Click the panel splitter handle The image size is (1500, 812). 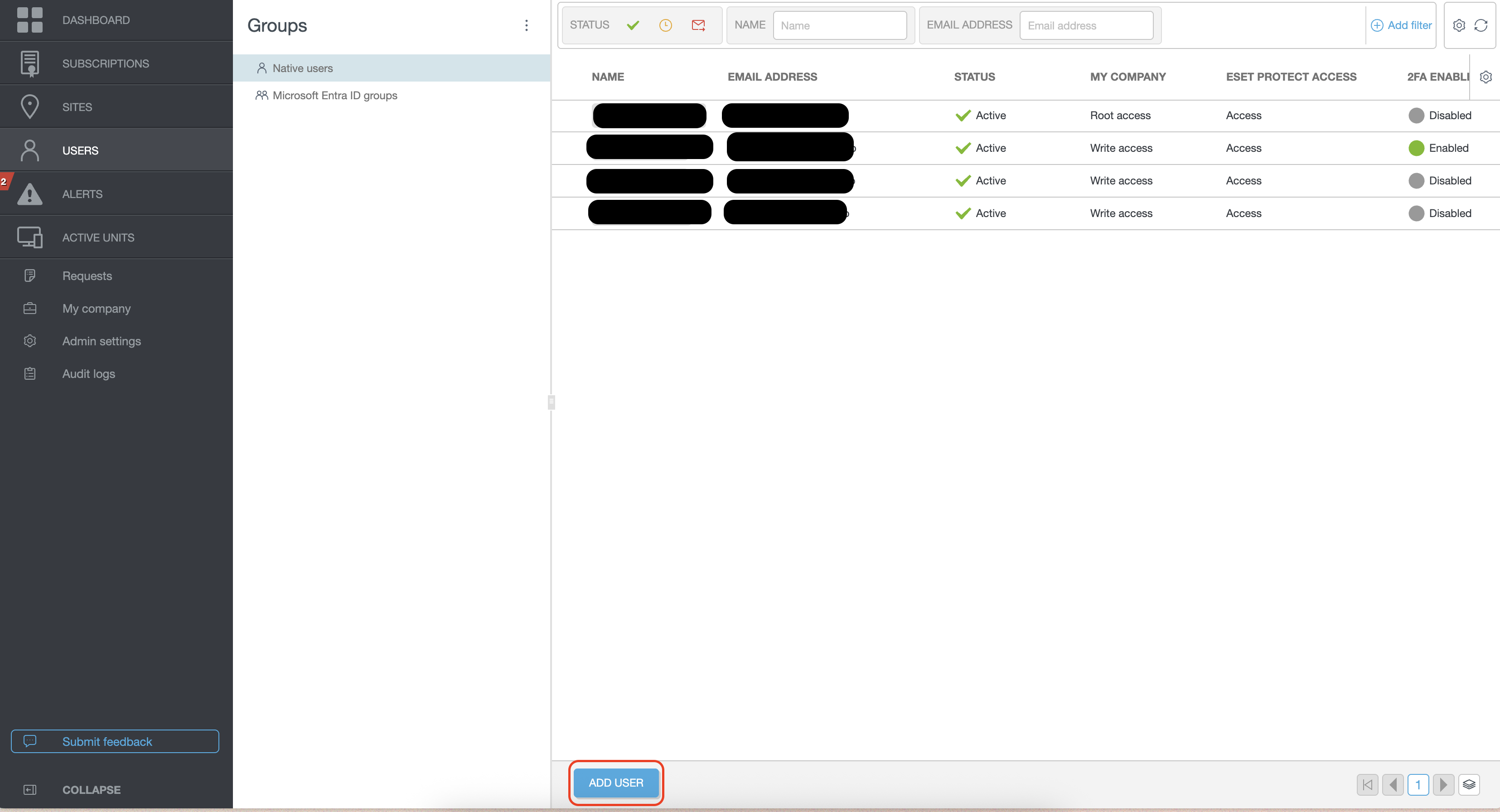click(552, 401)
